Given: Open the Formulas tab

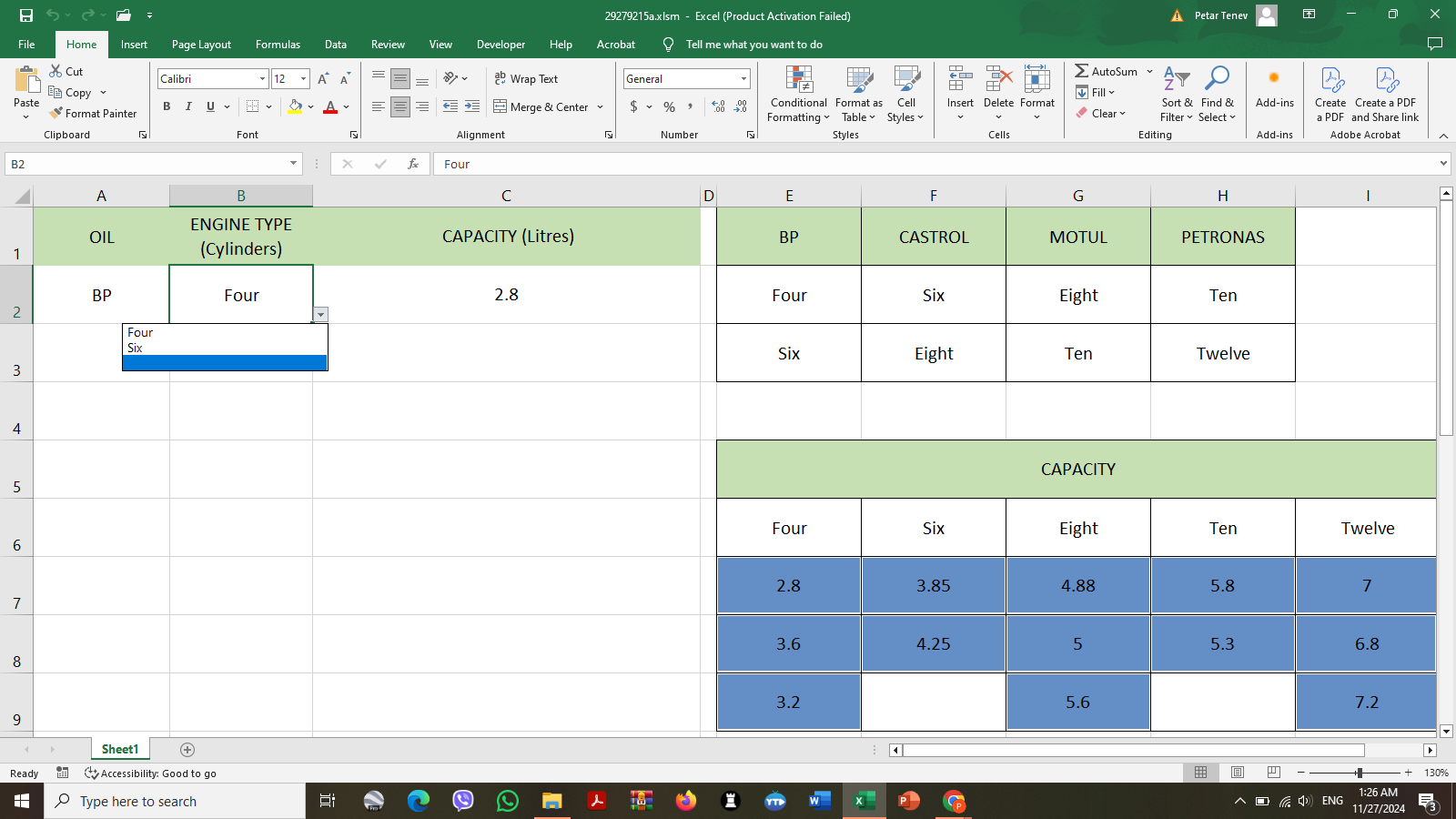Looking at the screenshot, I should click(x=278, y=45).
